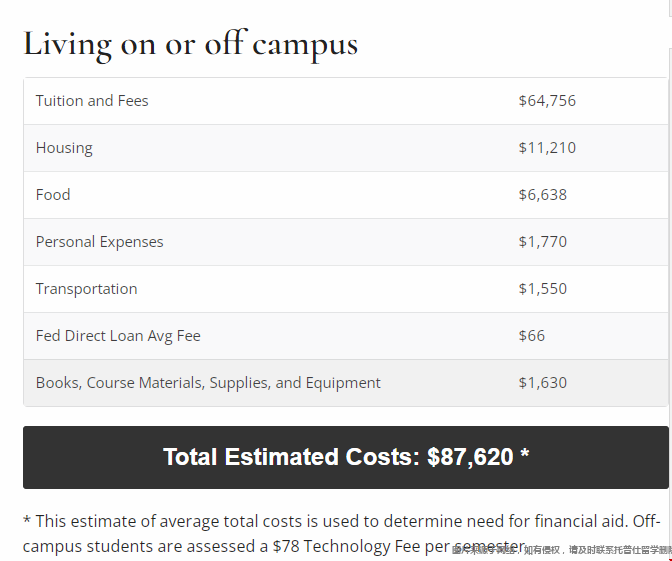
Task: Select the Tuition and Fees row label
Action: click(92, 101)
